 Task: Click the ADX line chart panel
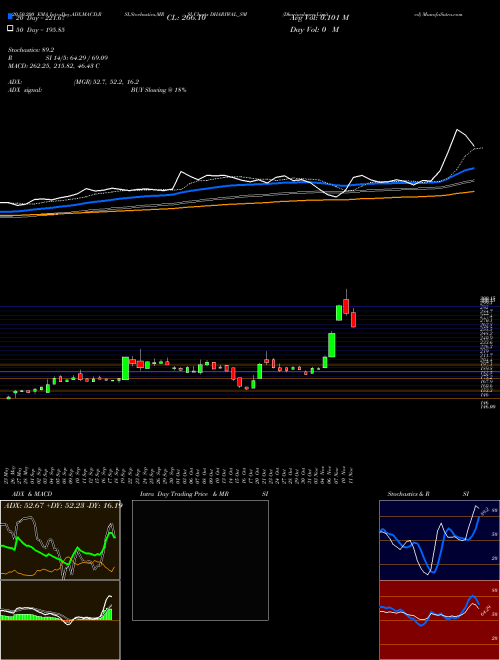[x=60, y=540]
